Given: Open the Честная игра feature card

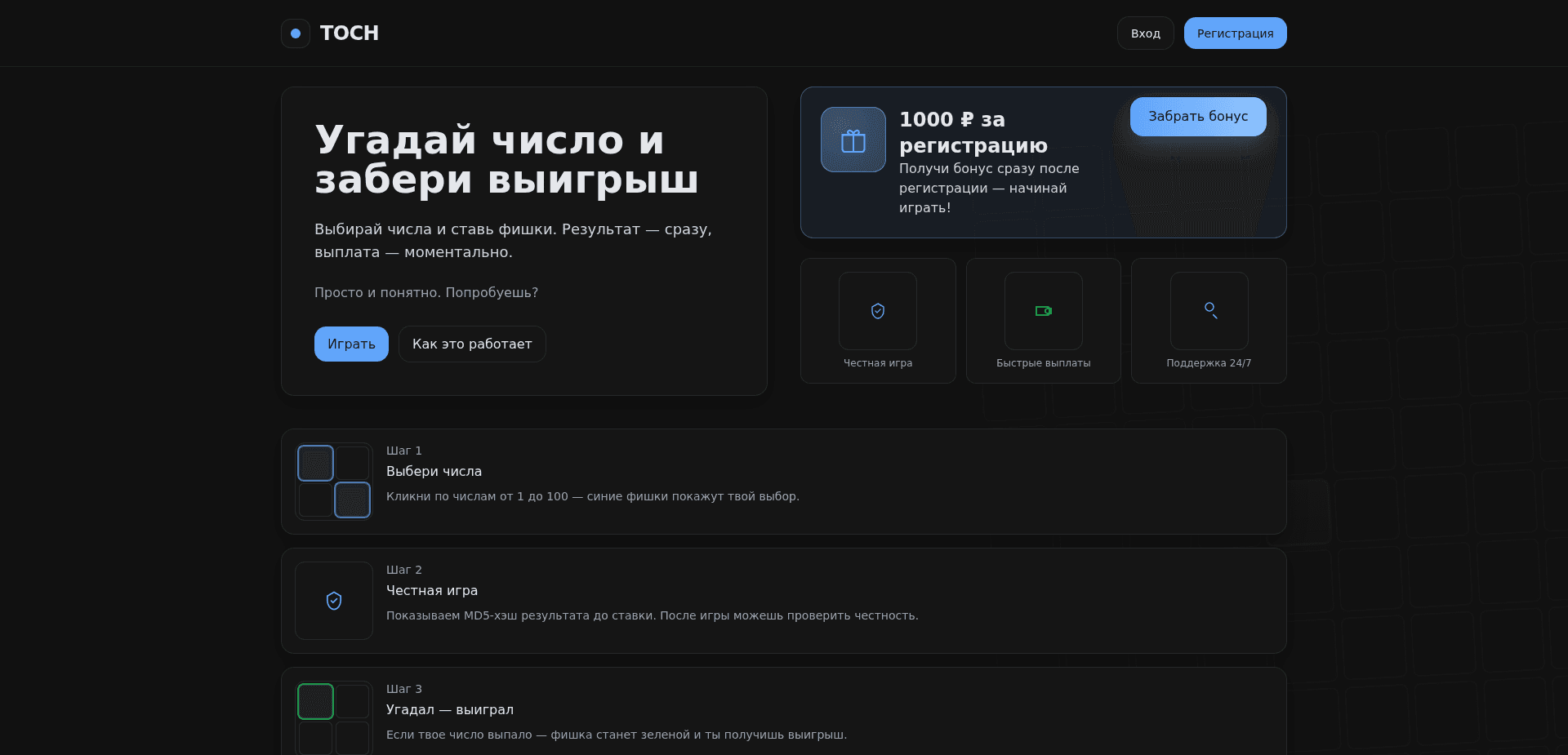Looking at the screenshot, I should coord(877,320).
